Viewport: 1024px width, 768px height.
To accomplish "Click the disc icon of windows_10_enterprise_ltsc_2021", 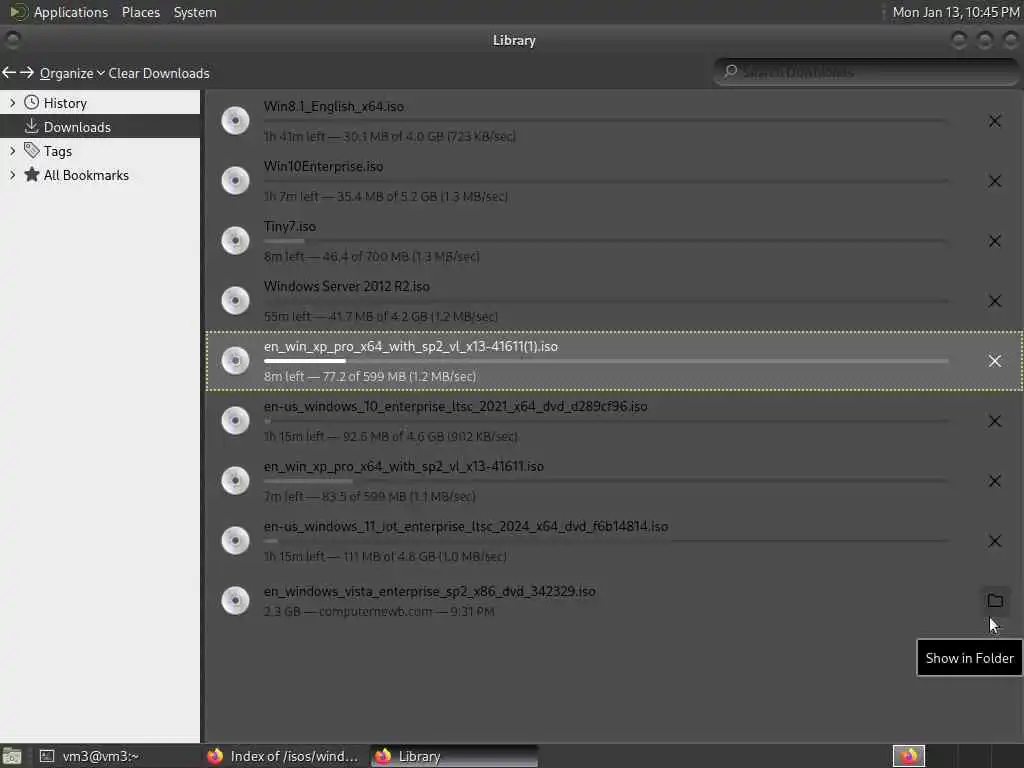I will (x=235, y=421).
